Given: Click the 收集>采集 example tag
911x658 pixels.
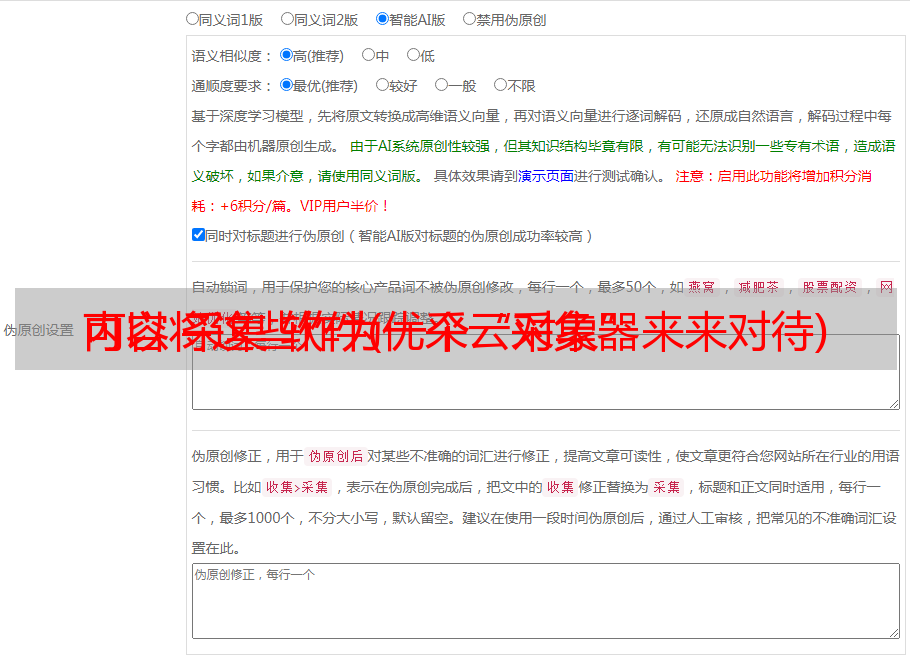Looking at the screenshot, I should point(297,487).
